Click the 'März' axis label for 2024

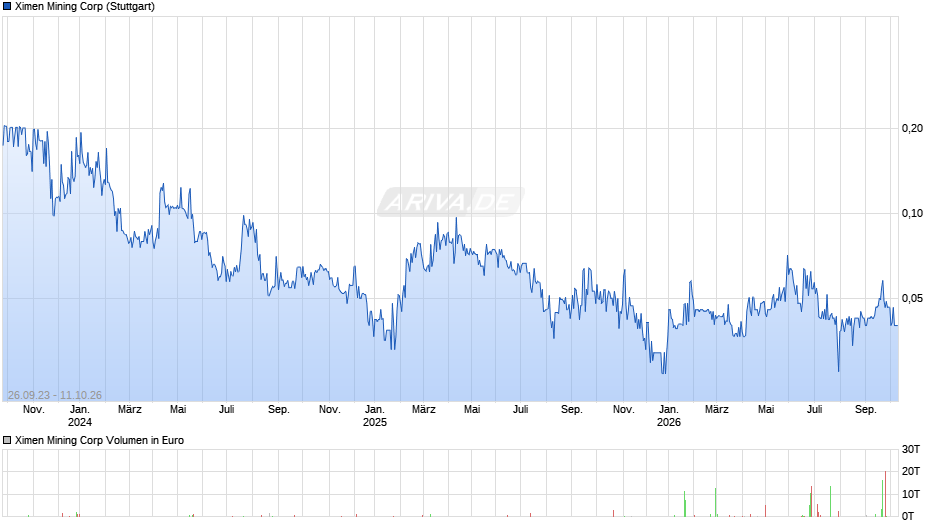129,410
